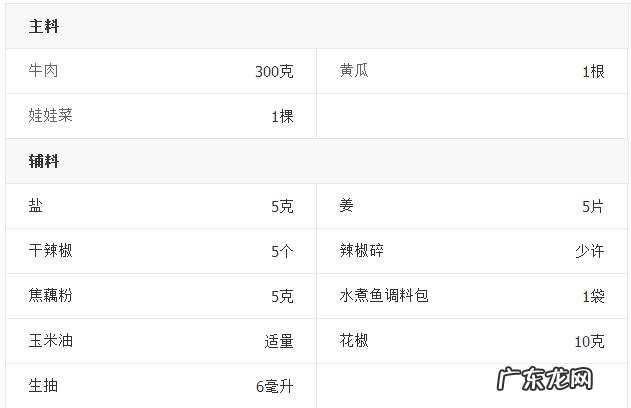Image resolution: width=631 pixels, height=408 pixels.
Task: Click the 生抽 ingredient entry
Action: coord(44,385)
